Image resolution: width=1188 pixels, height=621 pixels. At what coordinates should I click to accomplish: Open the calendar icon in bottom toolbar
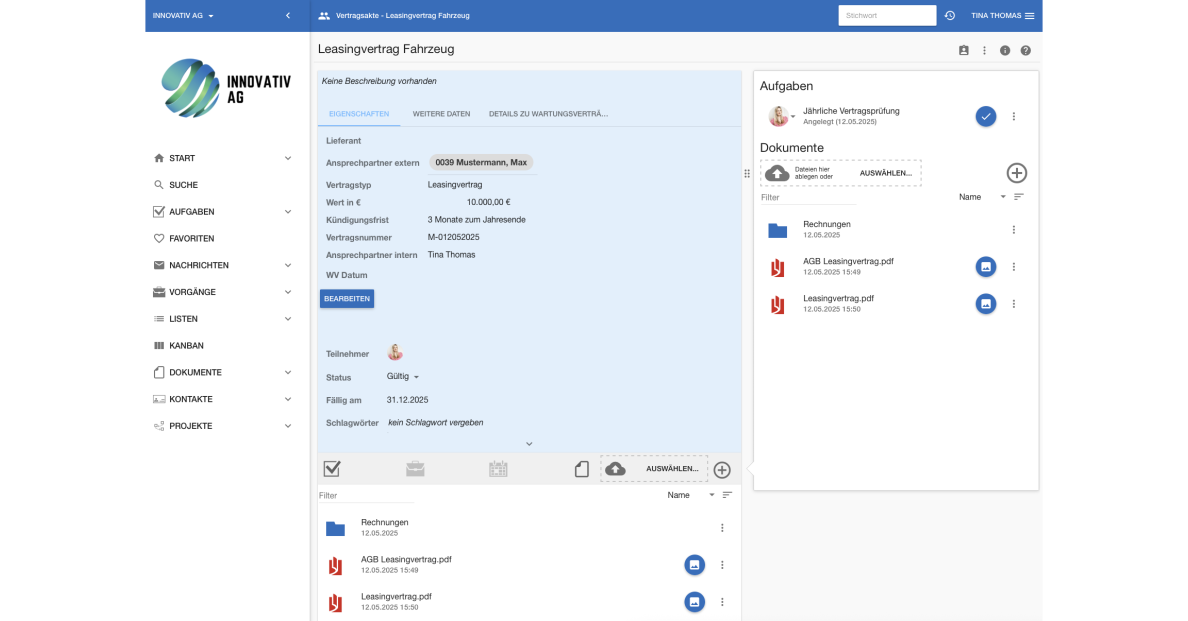tap(498, 469)
